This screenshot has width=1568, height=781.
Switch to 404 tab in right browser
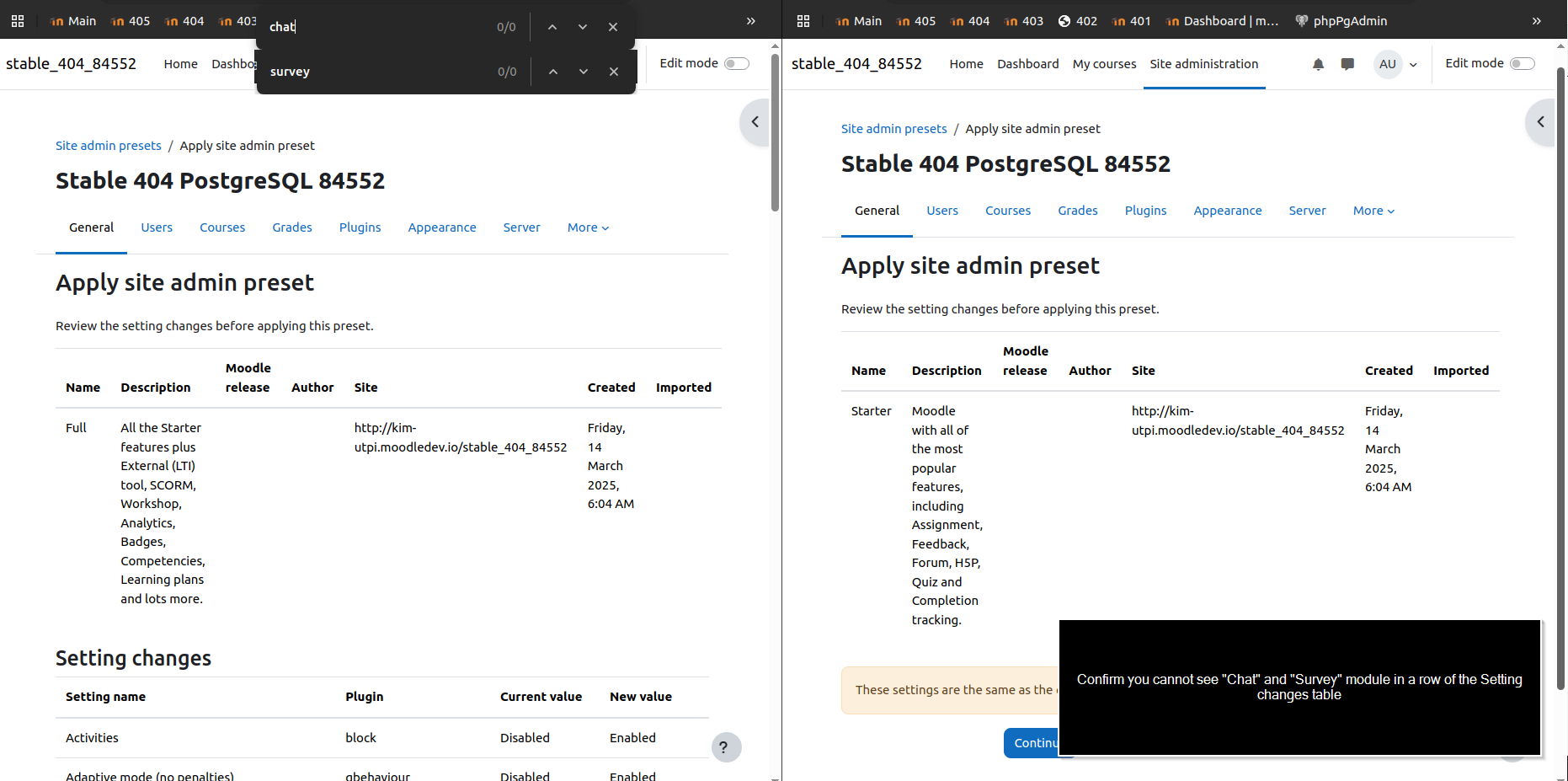(x=970, y=21)
